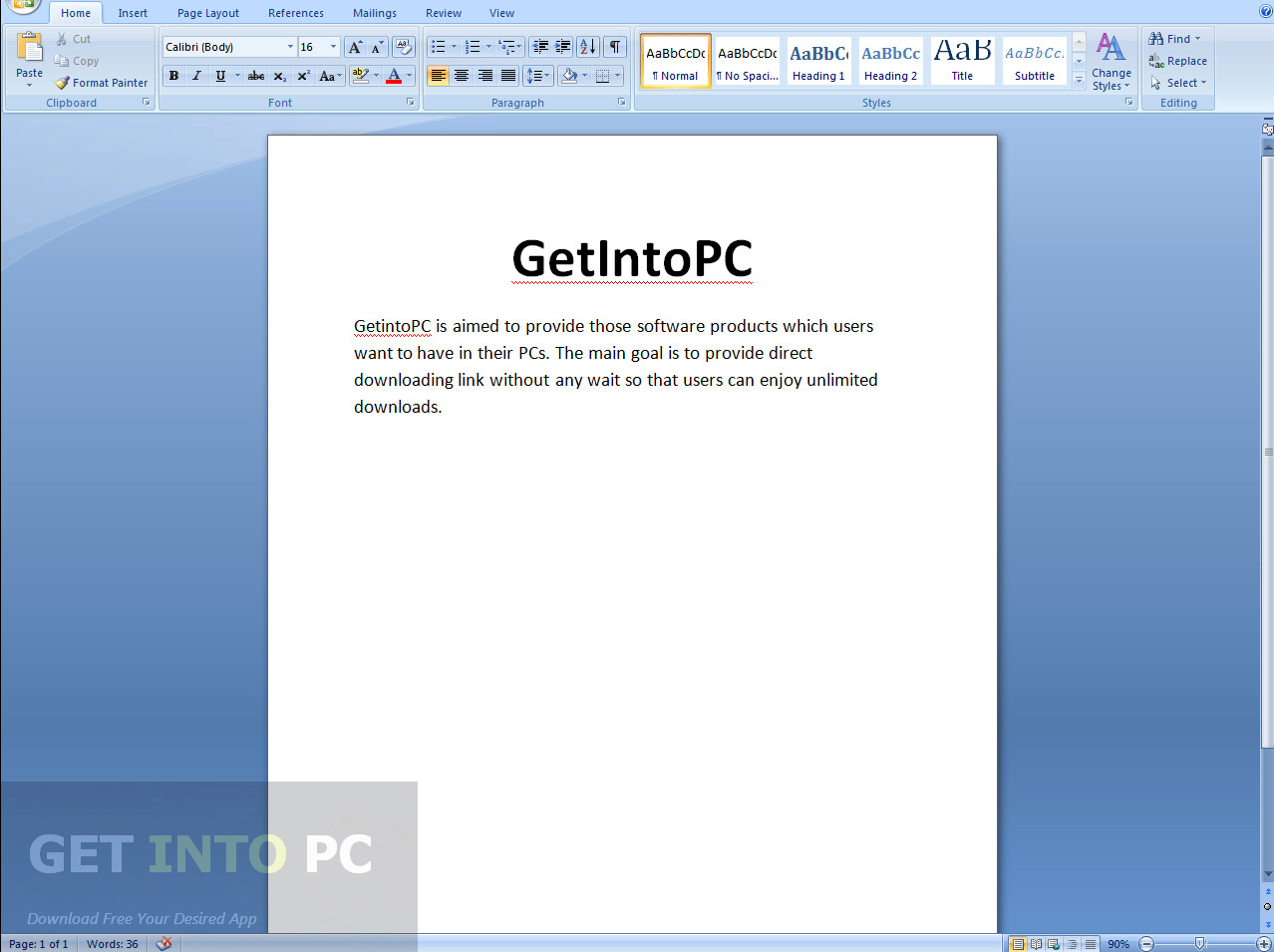Open the Clipboard pane launcher

coord(146,102)
